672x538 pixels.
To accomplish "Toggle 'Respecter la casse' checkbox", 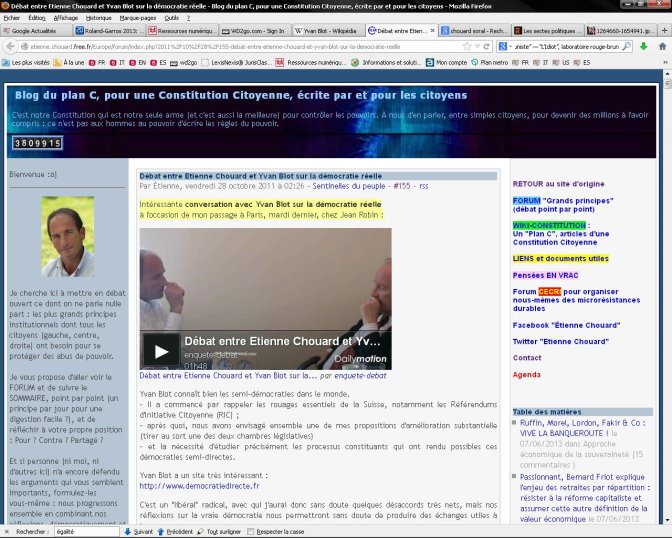I will 250,532.
